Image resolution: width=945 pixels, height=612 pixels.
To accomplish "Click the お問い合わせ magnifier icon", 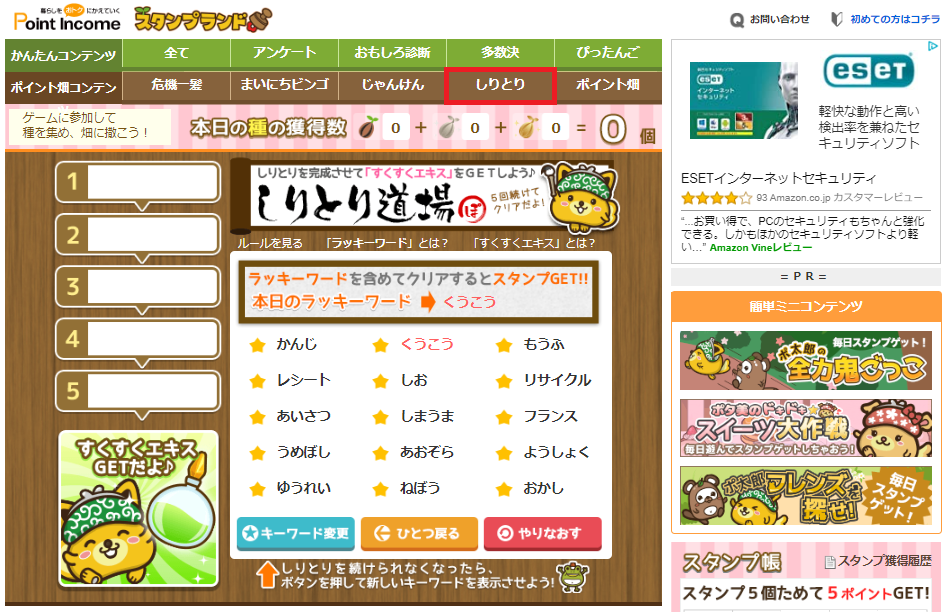I will click(736, 21).
